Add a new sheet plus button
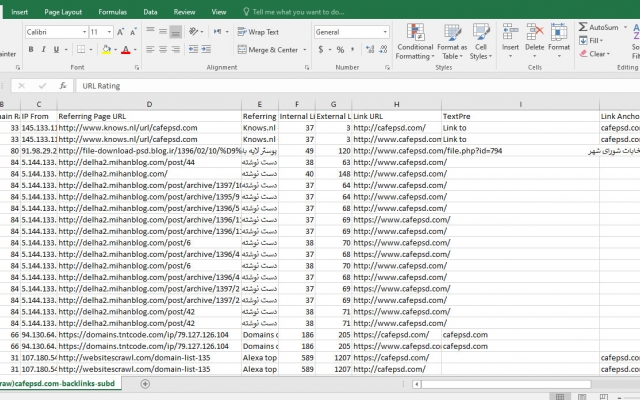Image resolution: width=640 pixels, height=400 pixels. pos(145,384)
